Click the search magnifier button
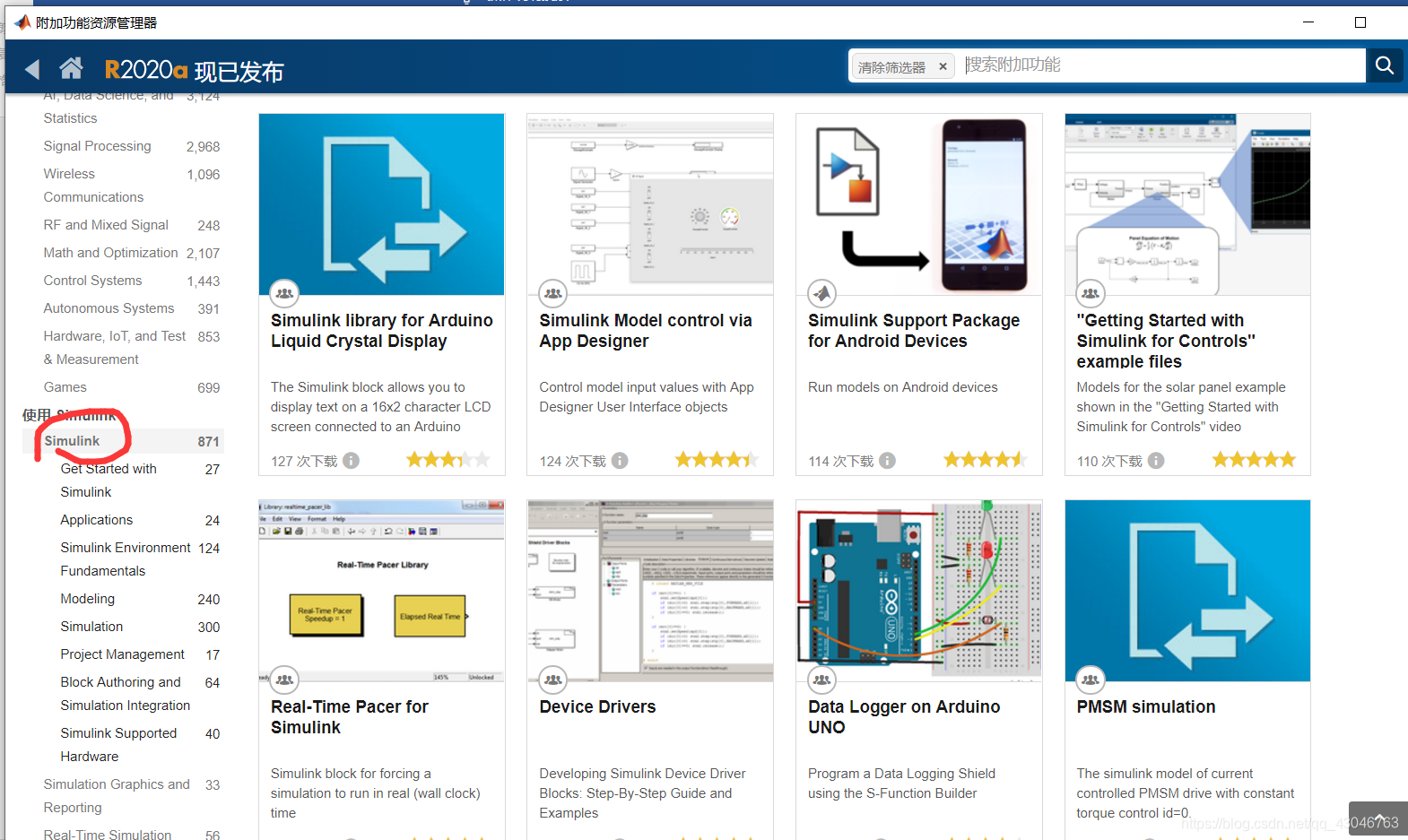This screenshot has height=840, width=1408. tap(1384, 65)
